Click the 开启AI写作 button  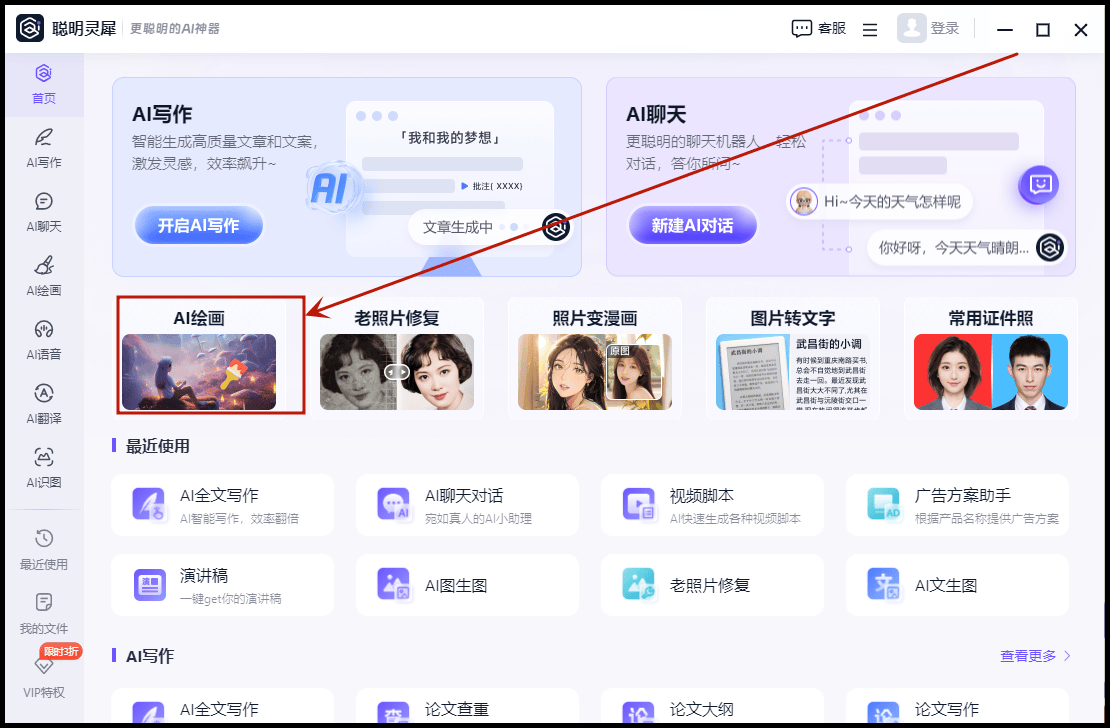pyautogui.click(x=198, y=226)
